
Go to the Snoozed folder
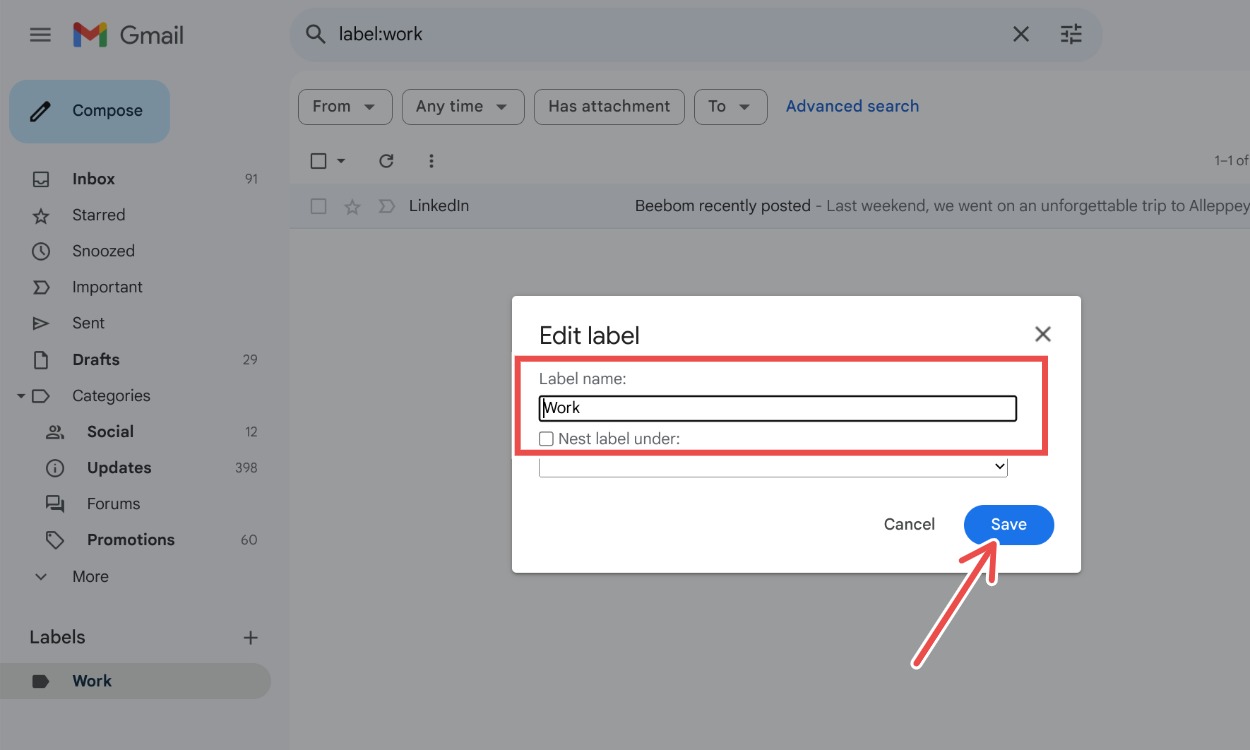pyautogui.click(x=104, y=250)
